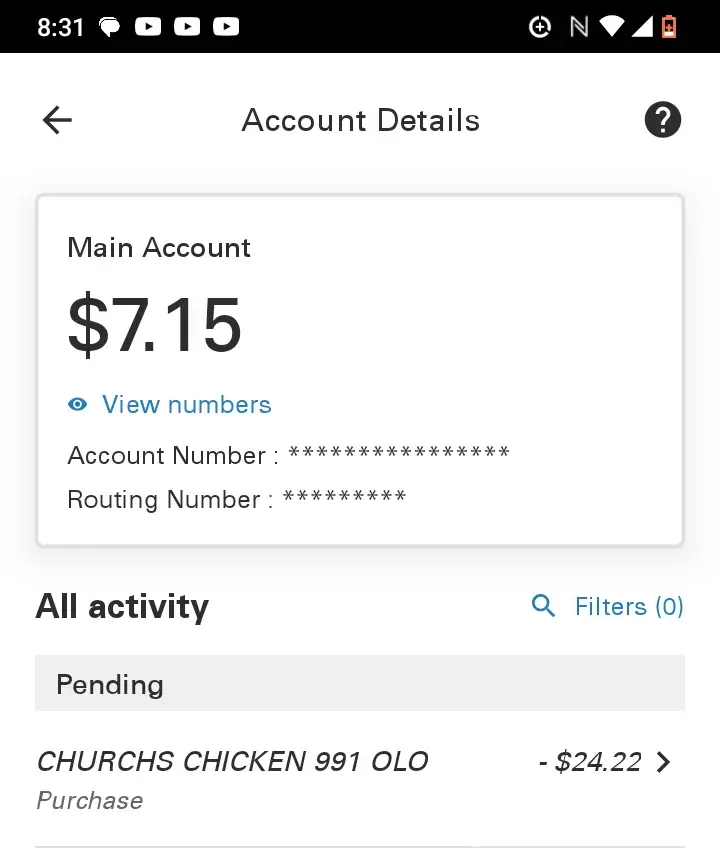
Task: Expand the Churchs Chicken transaction chevron
Action: click(x=663, y=763)
